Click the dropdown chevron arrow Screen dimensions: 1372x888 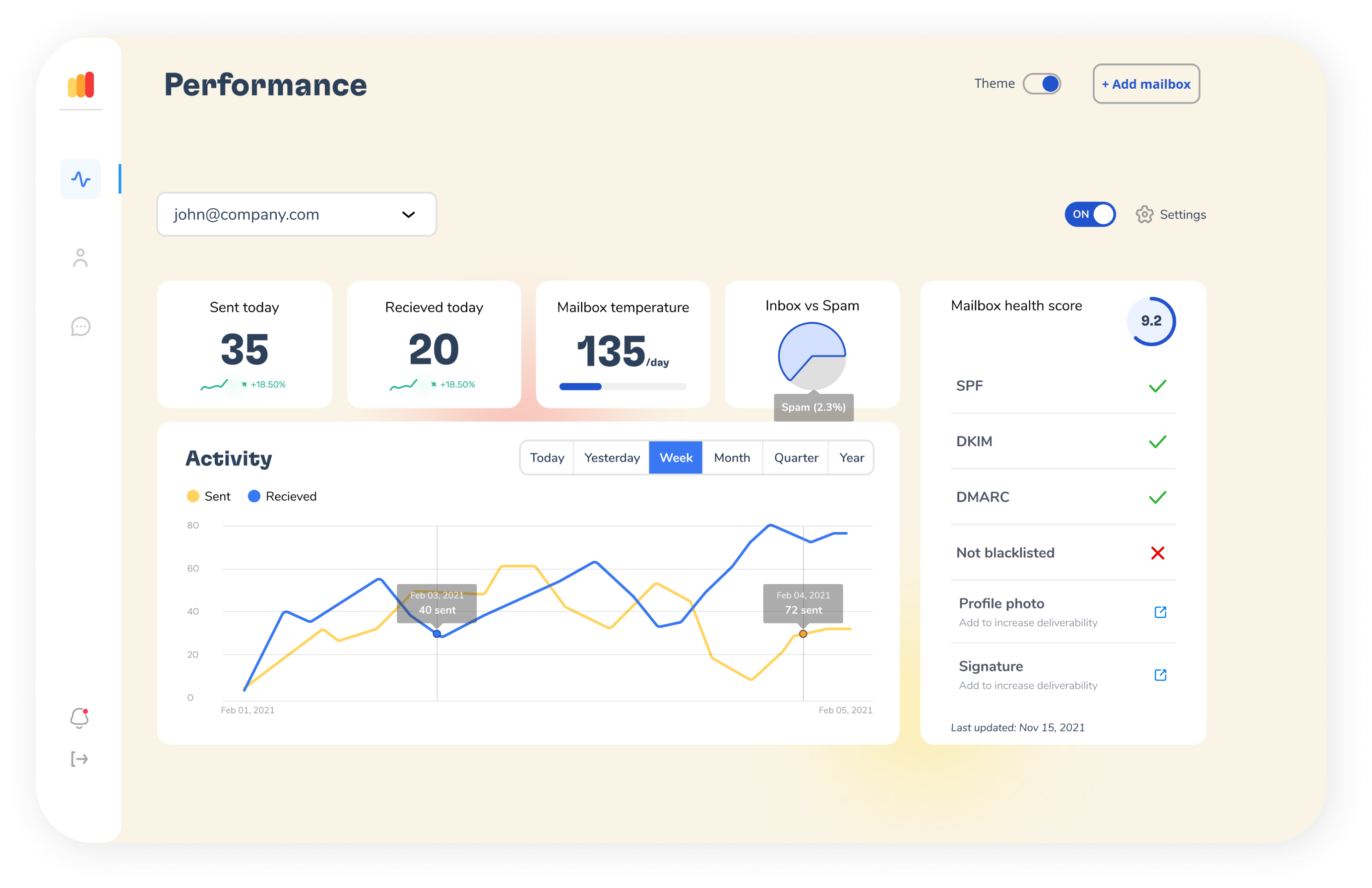click(408, 214)
